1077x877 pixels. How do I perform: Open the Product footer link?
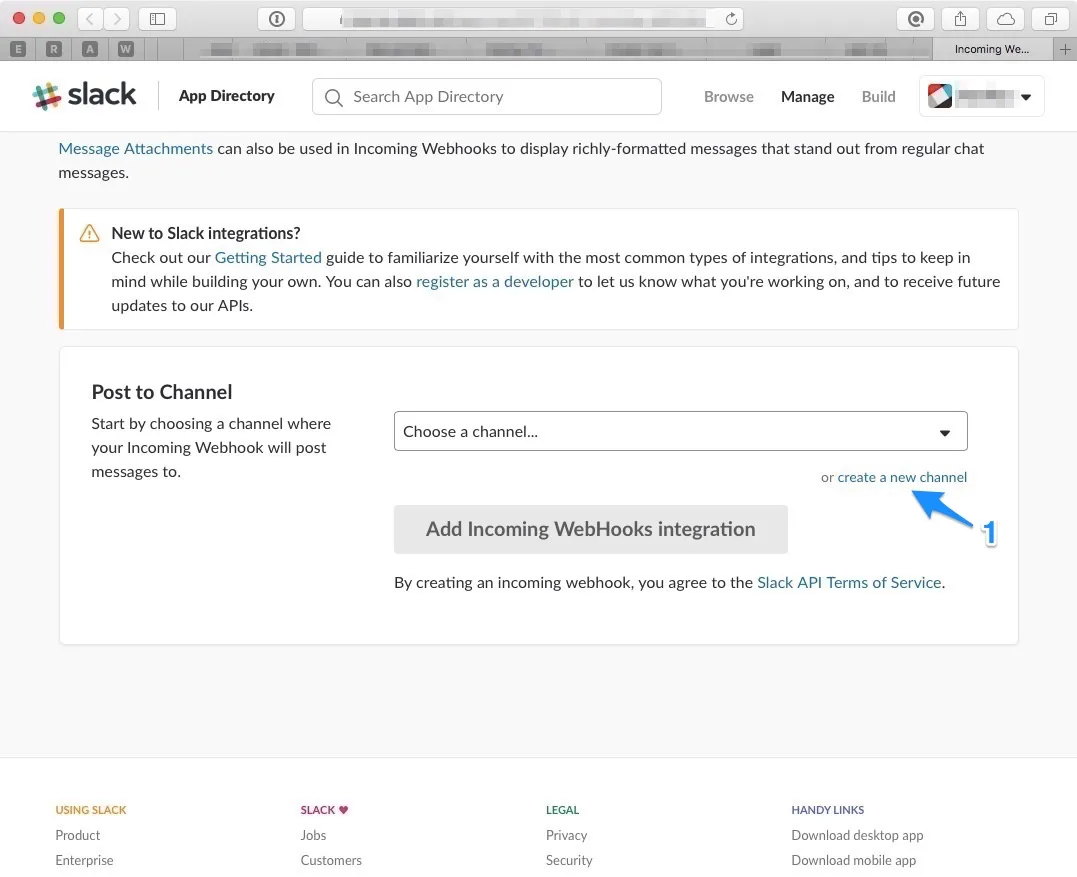pyautogui.click(x=78, y=835)
